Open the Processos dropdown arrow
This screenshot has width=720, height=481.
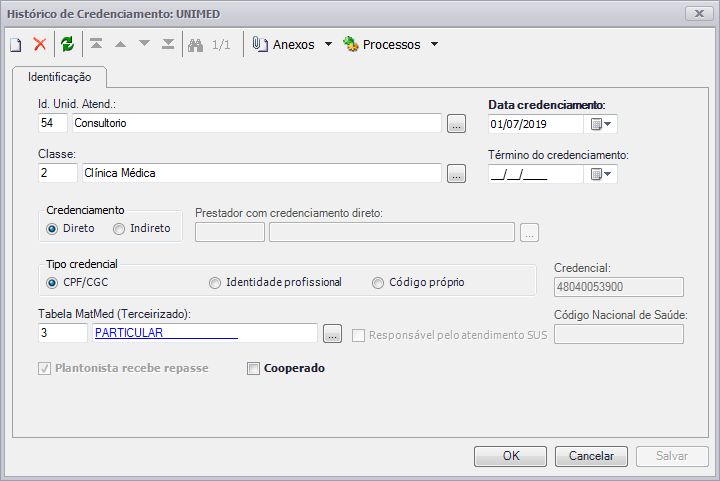(434, 45)
